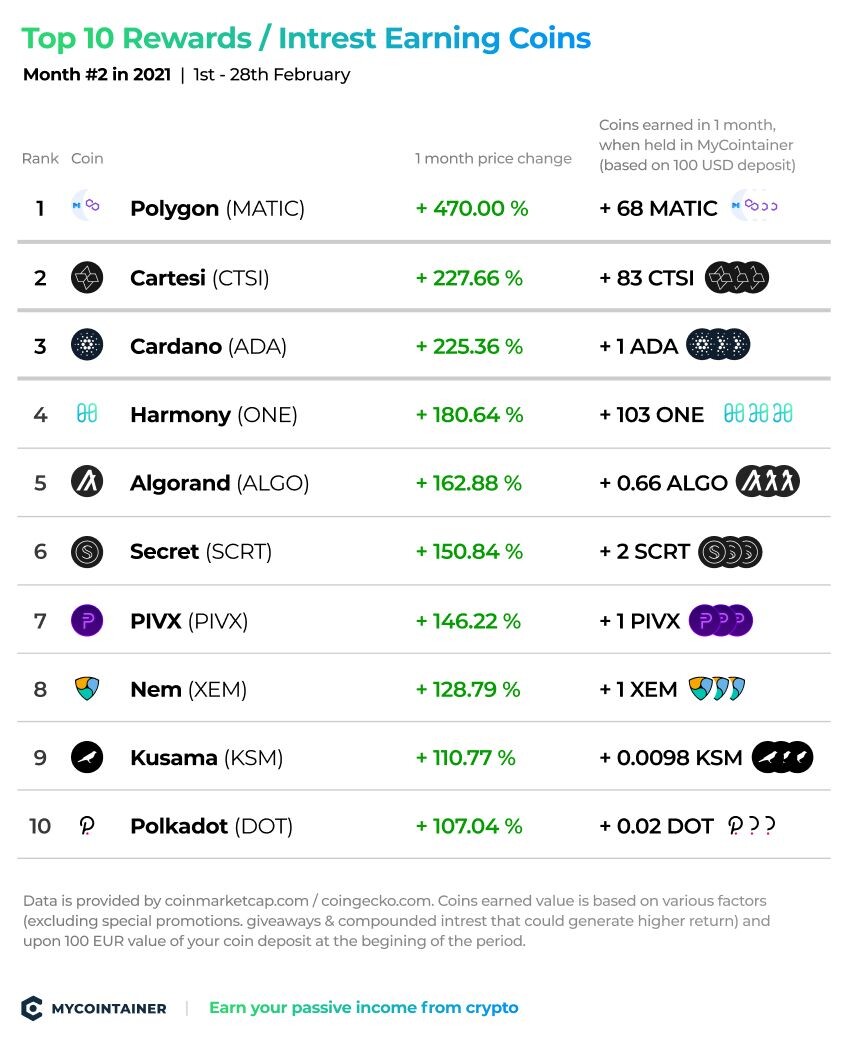Click the purple PIVX coin icon
Screen dimensions: 858x1055
coord(87,620)
